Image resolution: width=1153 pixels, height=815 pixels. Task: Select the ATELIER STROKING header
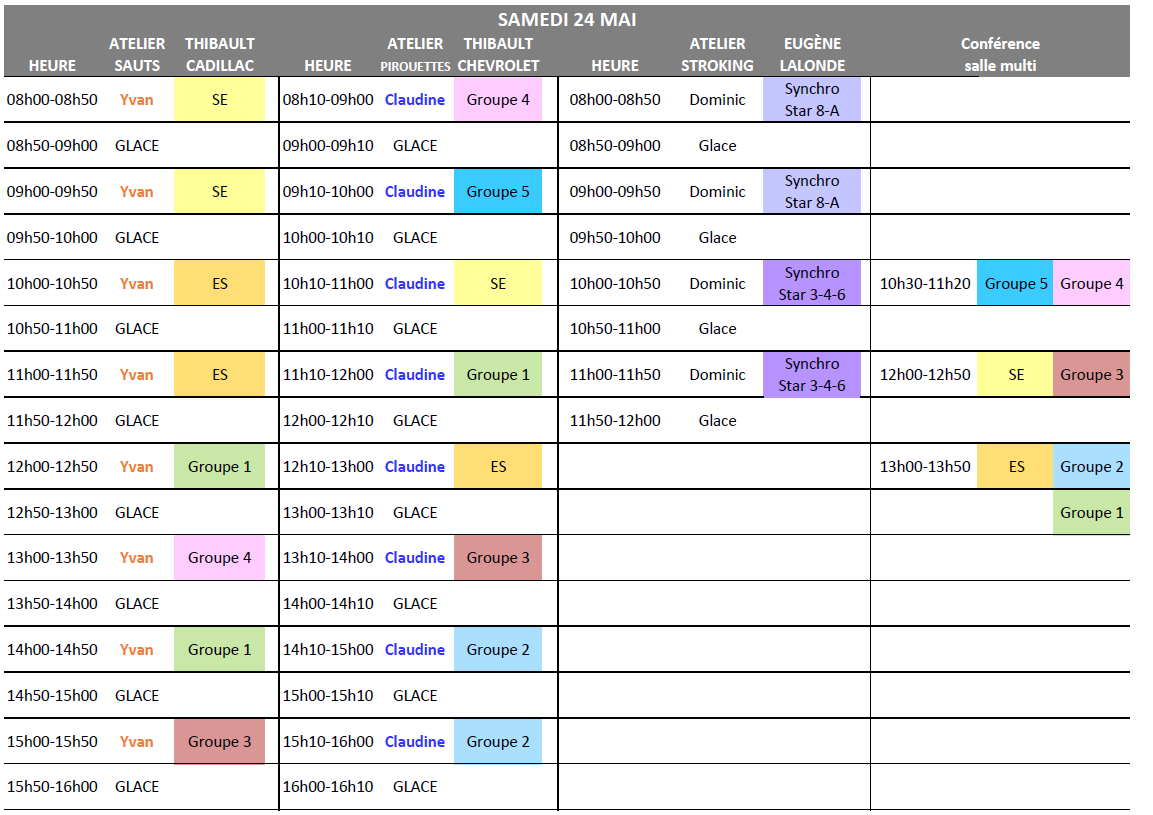(717, 54)
